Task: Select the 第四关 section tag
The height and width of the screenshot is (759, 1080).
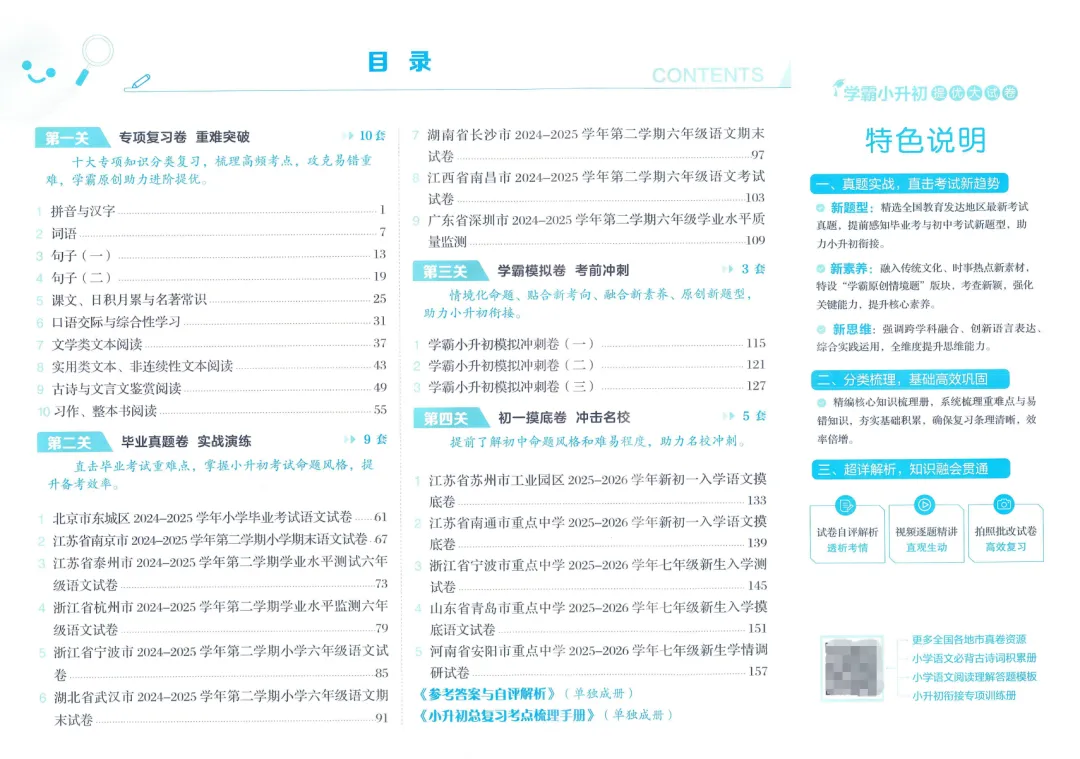Action: click(450, 417)
